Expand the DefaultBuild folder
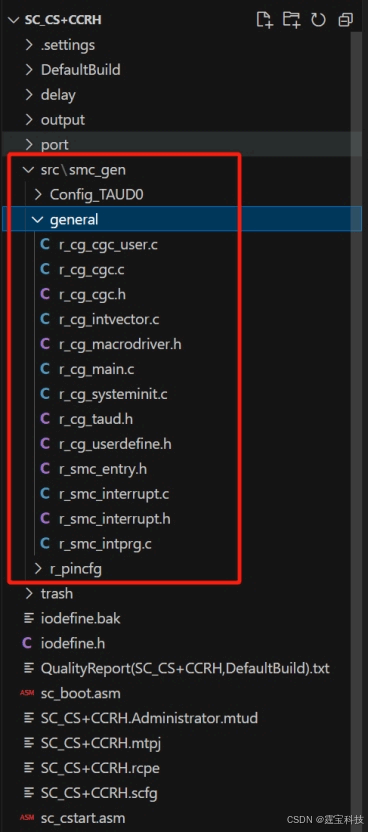Viewport: 368px width, 832px height. coord(29,70)
